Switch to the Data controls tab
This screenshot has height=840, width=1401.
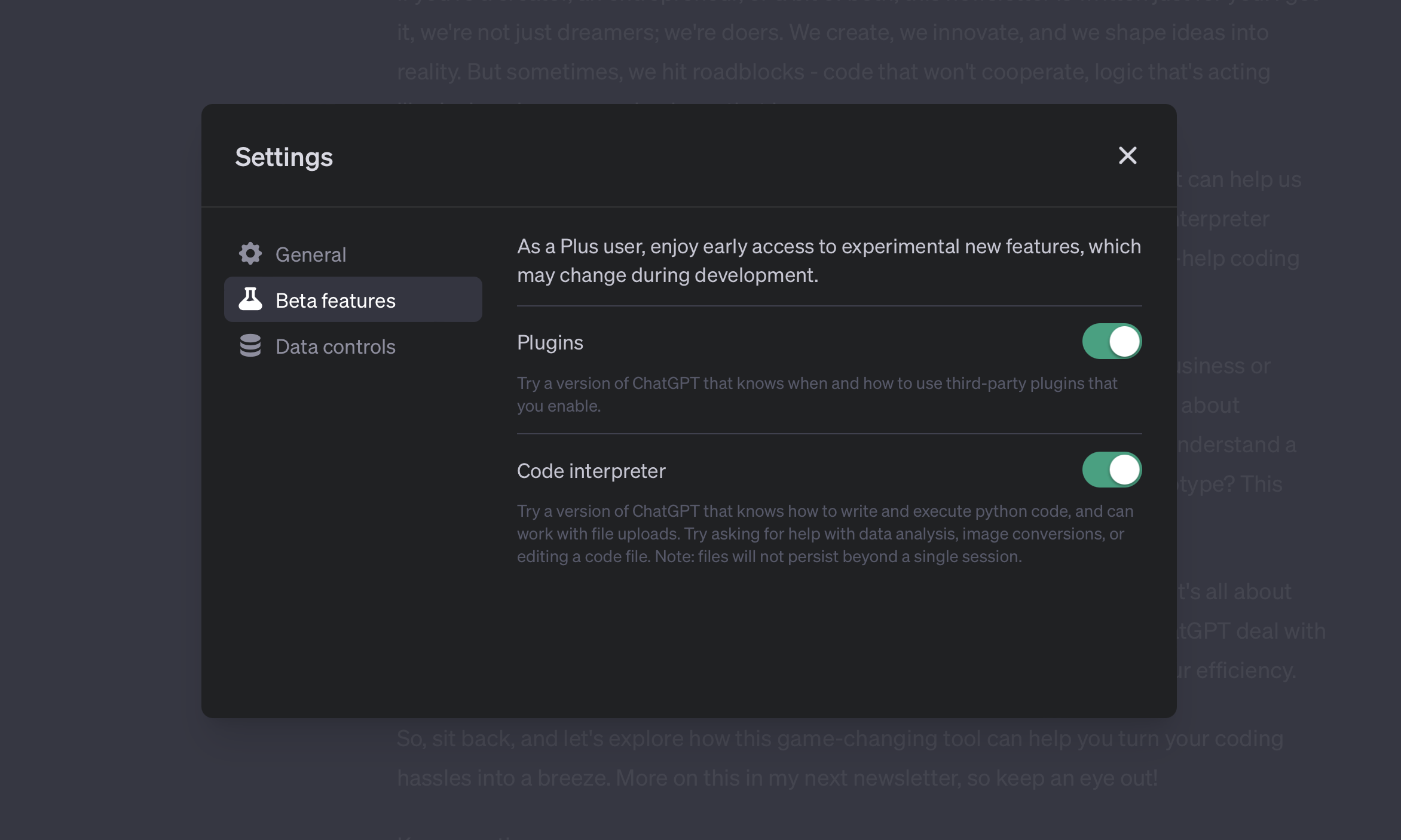(x=335, y=347)
